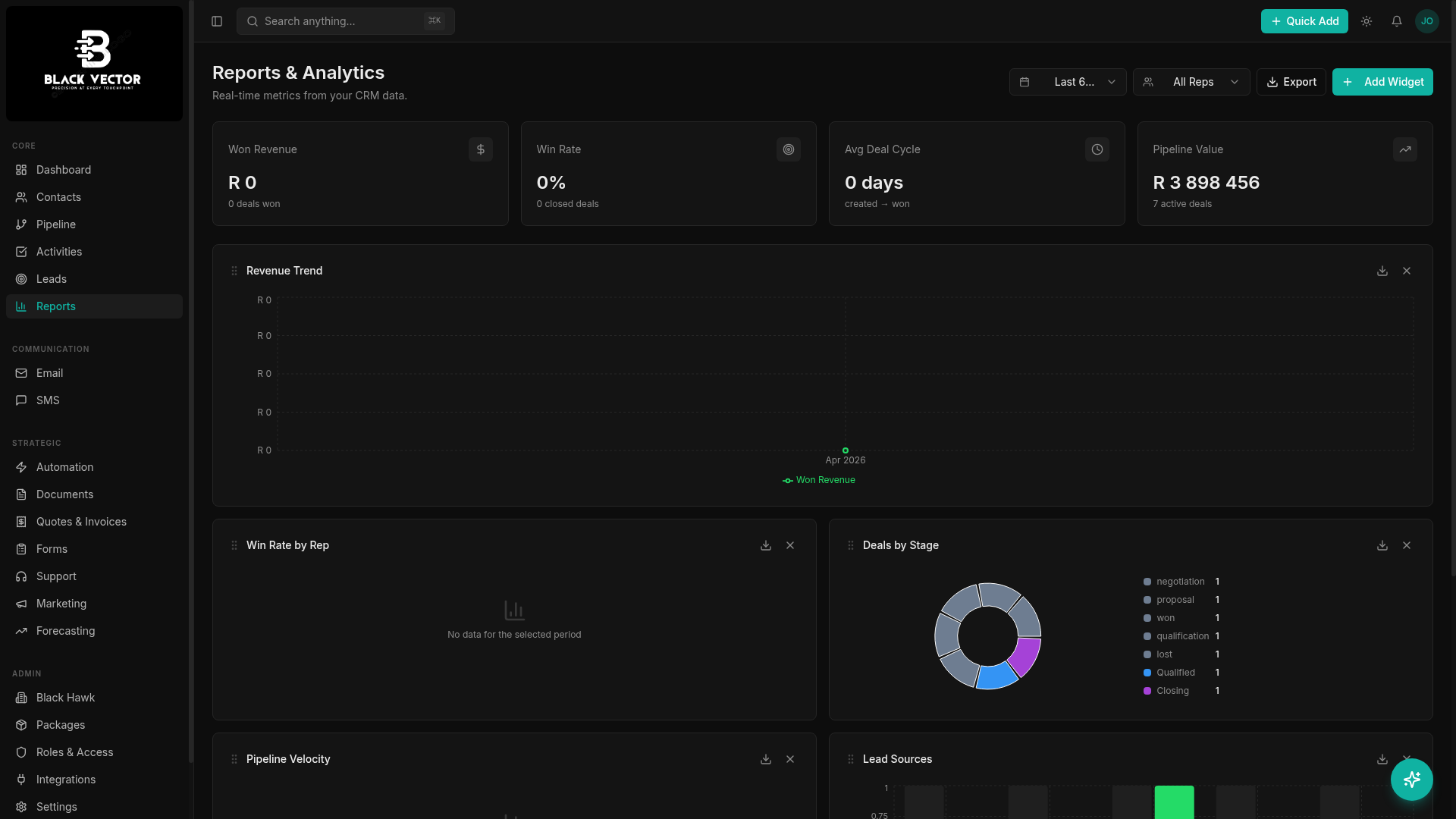This screenshot has width=1456, height=819.
Task: Toggle the sidebar collapse icon
Action: click(x=217, y=21)
